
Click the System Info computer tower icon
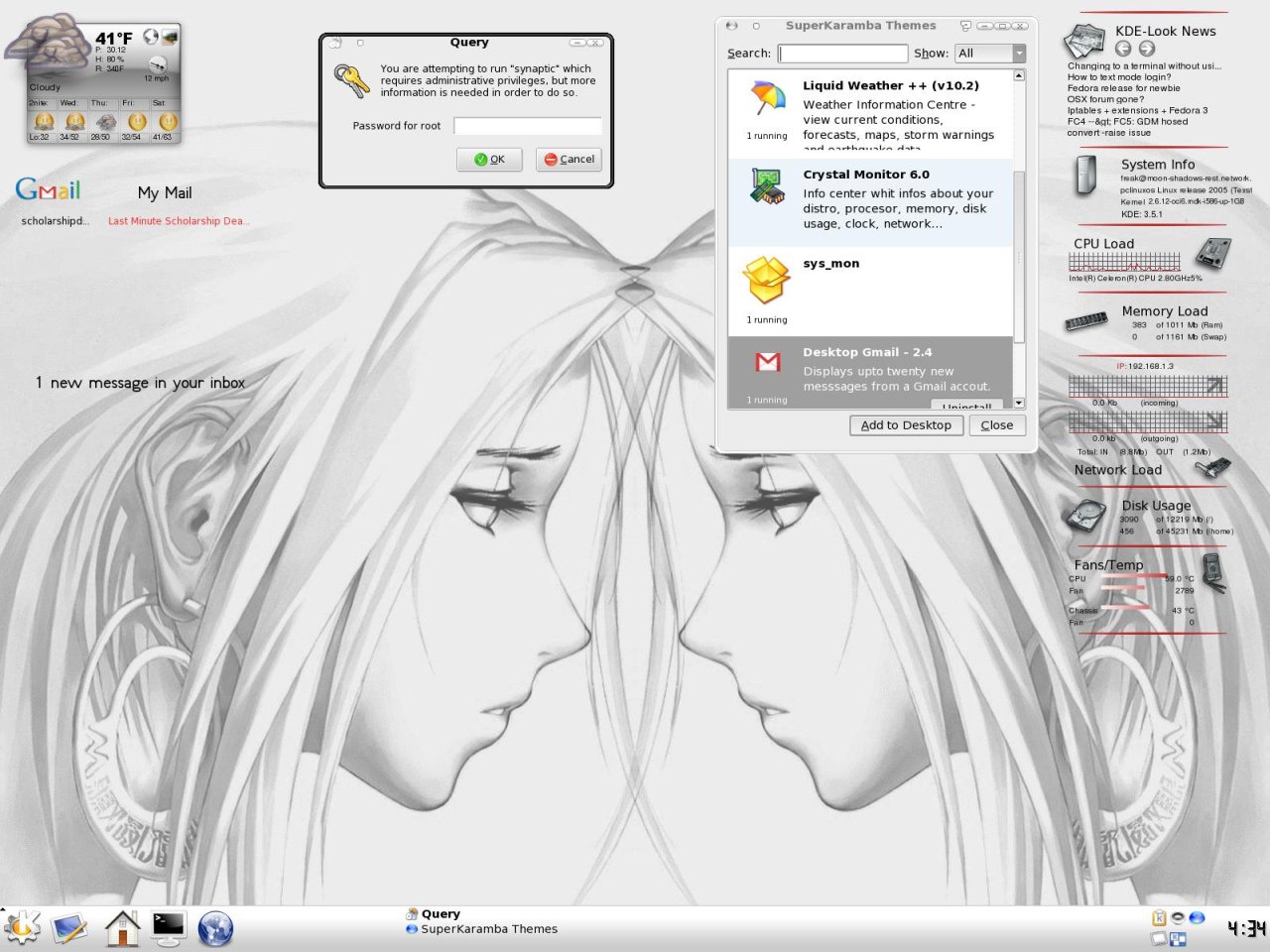coord(1086,175)
